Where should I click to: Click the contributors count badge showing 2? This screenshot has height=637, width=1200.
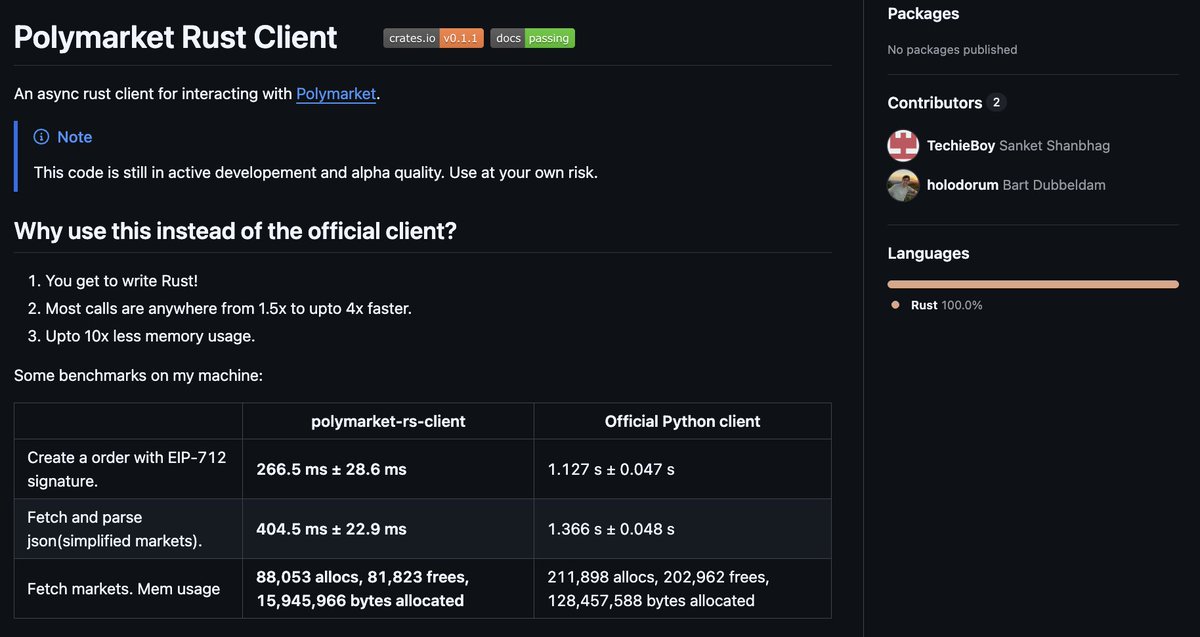(x=996, y=103)
